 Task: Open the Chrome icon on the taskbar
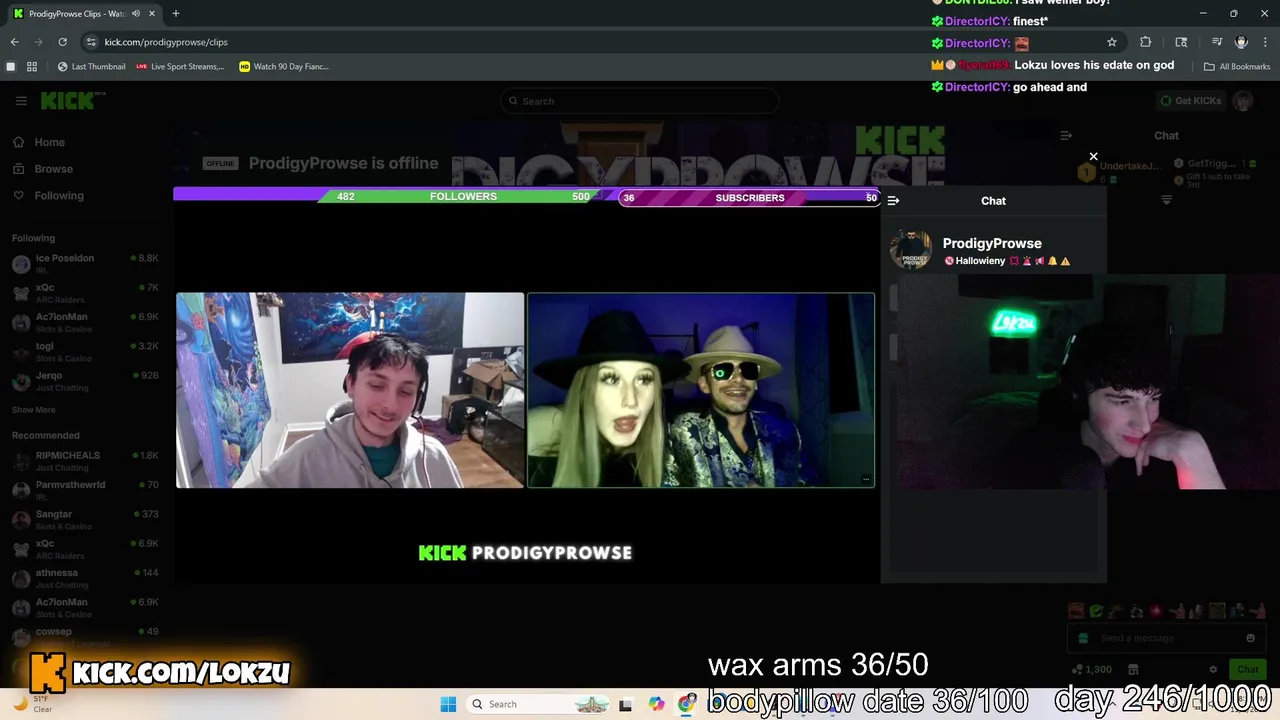pyautogui.click(x=686, y=704)
